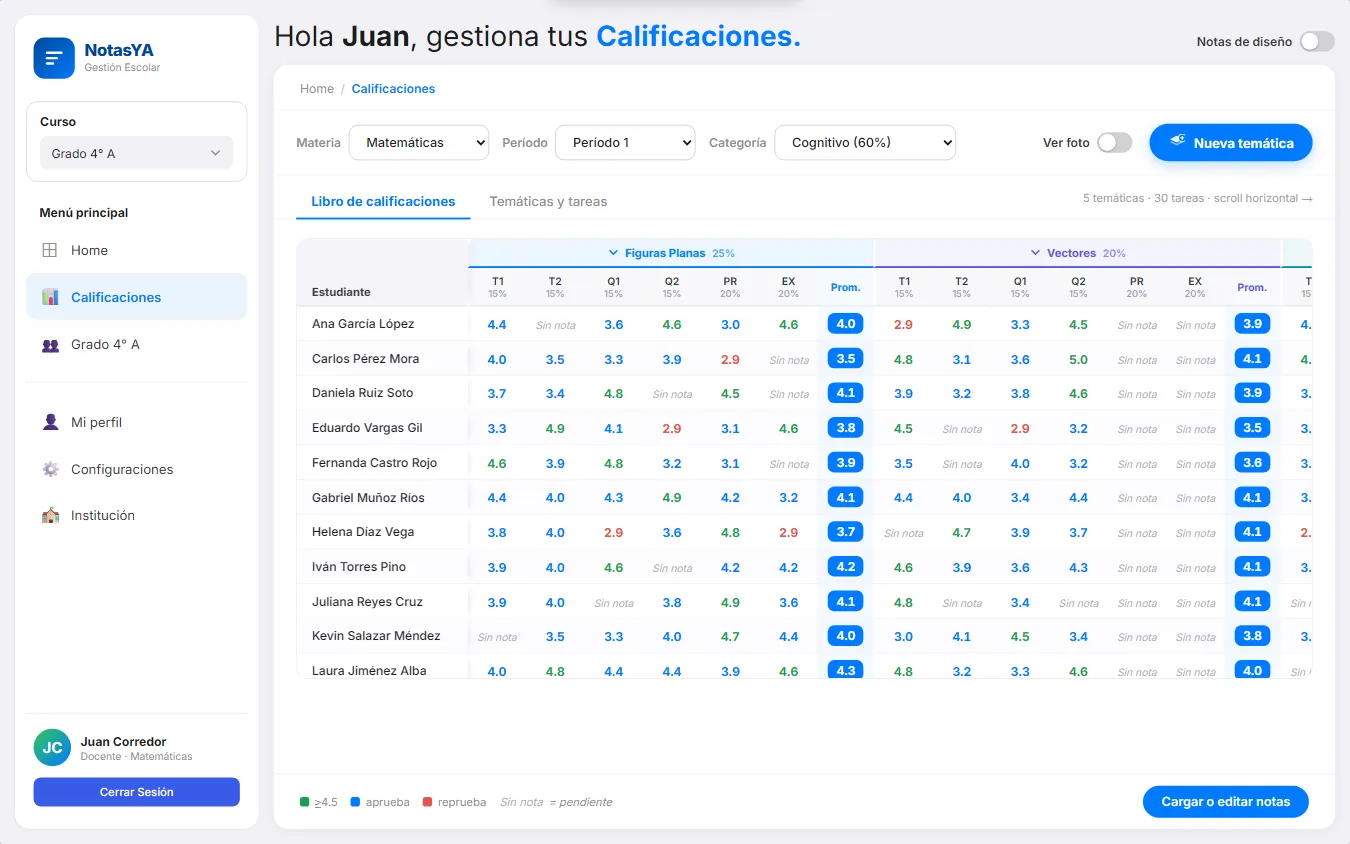Click the Institución school building icon
The height and width of the screenshot is (844, 1350).
coord(50,515)
